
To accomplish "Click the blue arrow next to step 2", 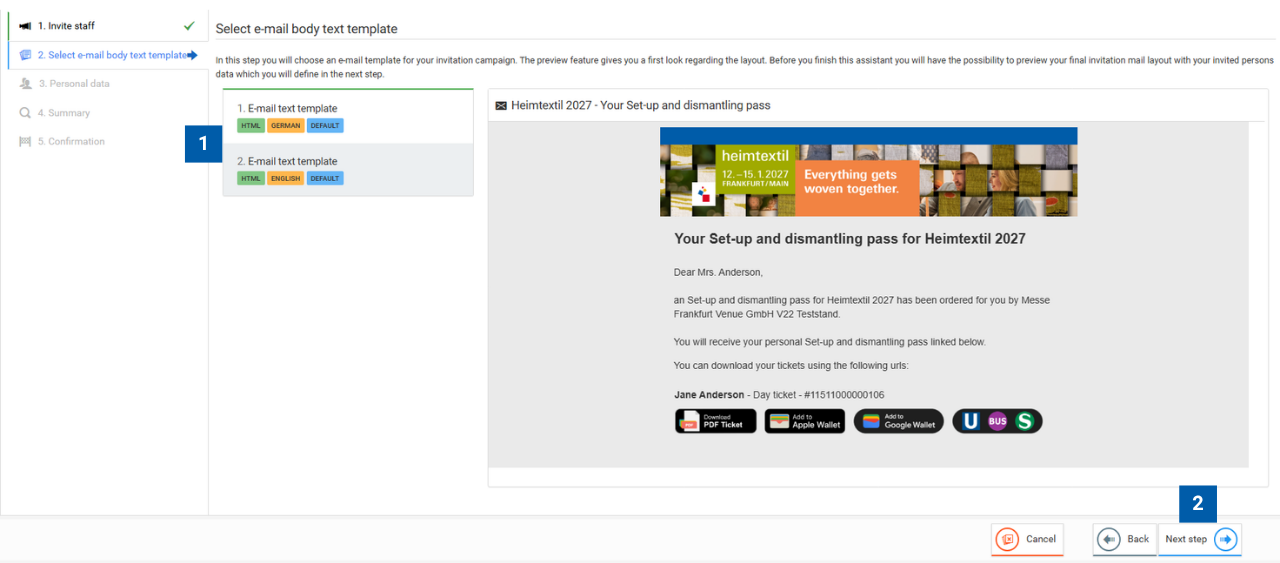I will [192, 55].
